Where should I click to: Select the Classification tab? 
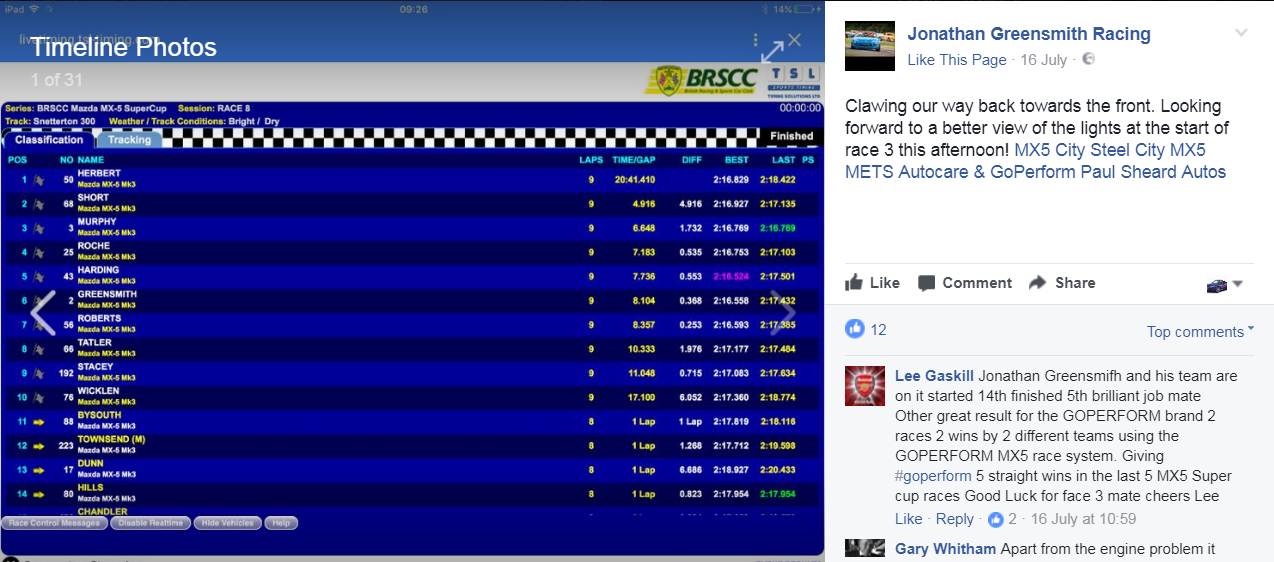pos(49,140)
